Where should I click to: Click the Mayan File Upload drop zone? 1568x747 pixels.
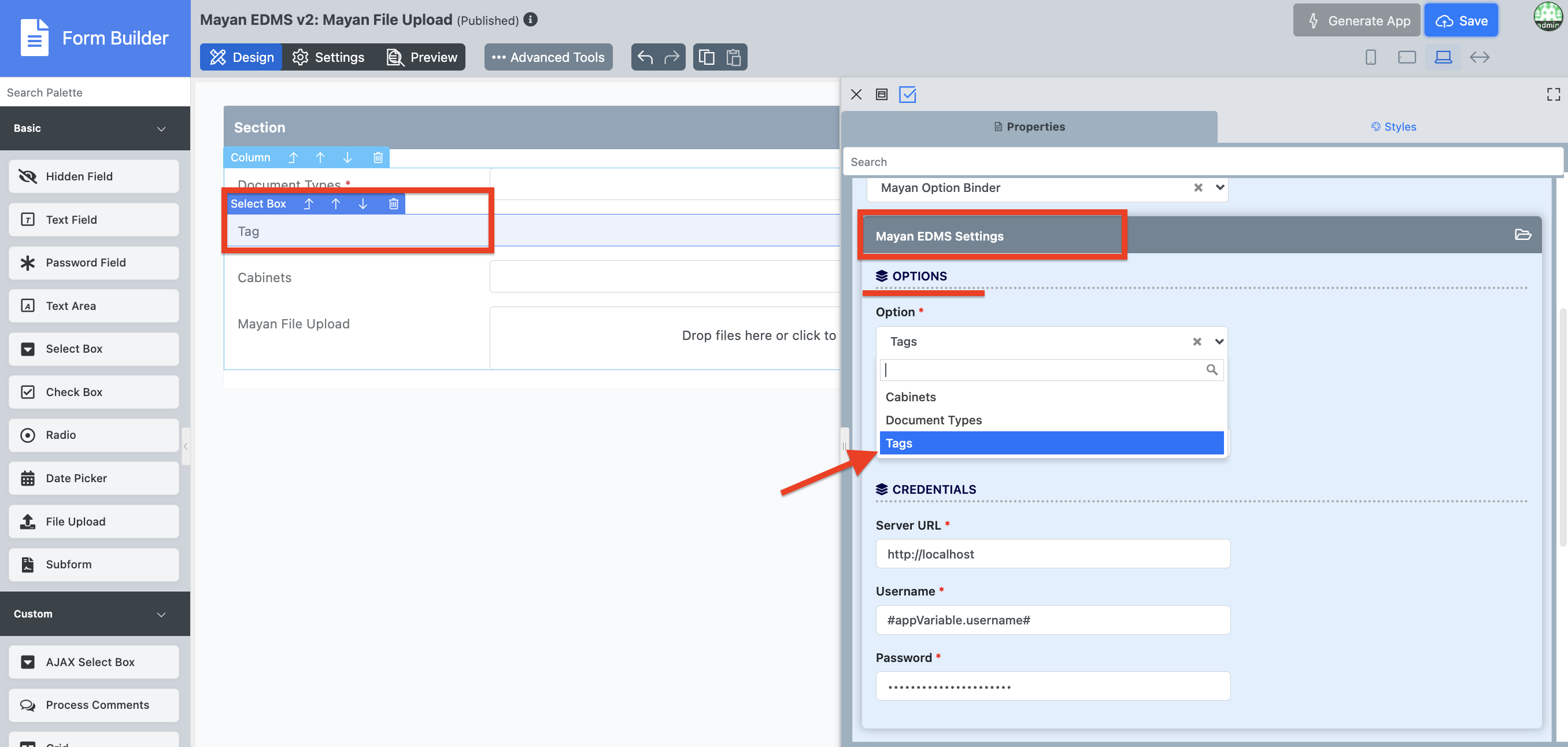point(665,337)
